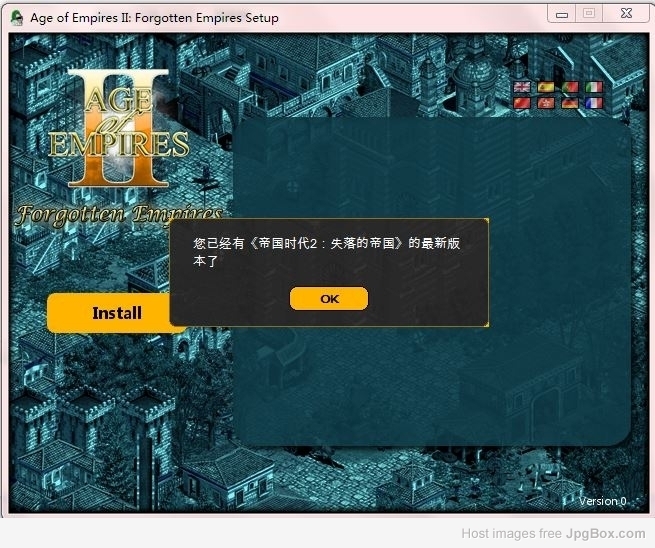Open the setup window's title bar icon menu
The image size is (655, 548).
17,17
